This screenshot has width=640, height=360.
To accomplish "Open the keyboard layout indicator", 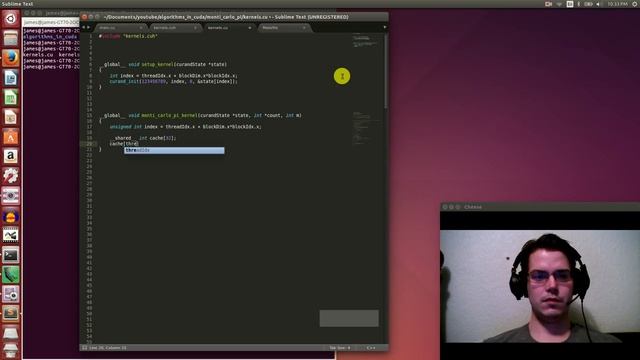I will coord(570,4).
